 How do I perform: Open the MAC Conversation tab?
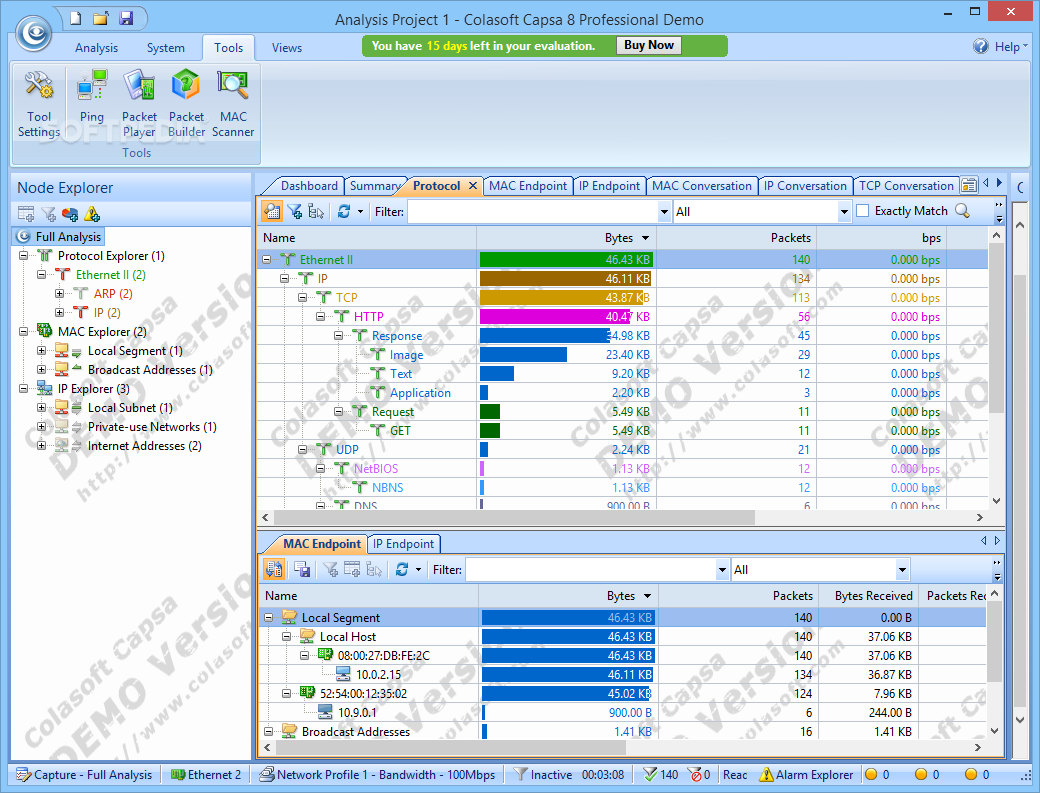click(x=702, y=186)
